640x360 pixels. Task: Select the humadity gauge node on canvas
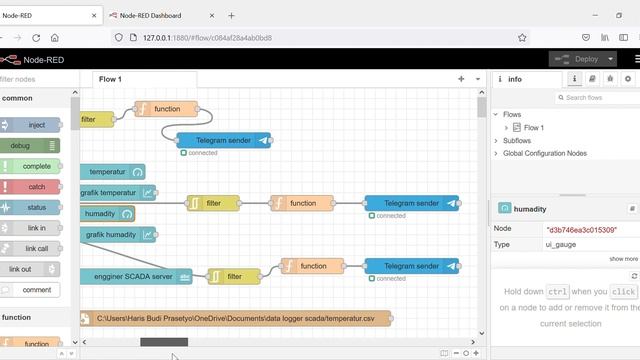tap(107, 213)
